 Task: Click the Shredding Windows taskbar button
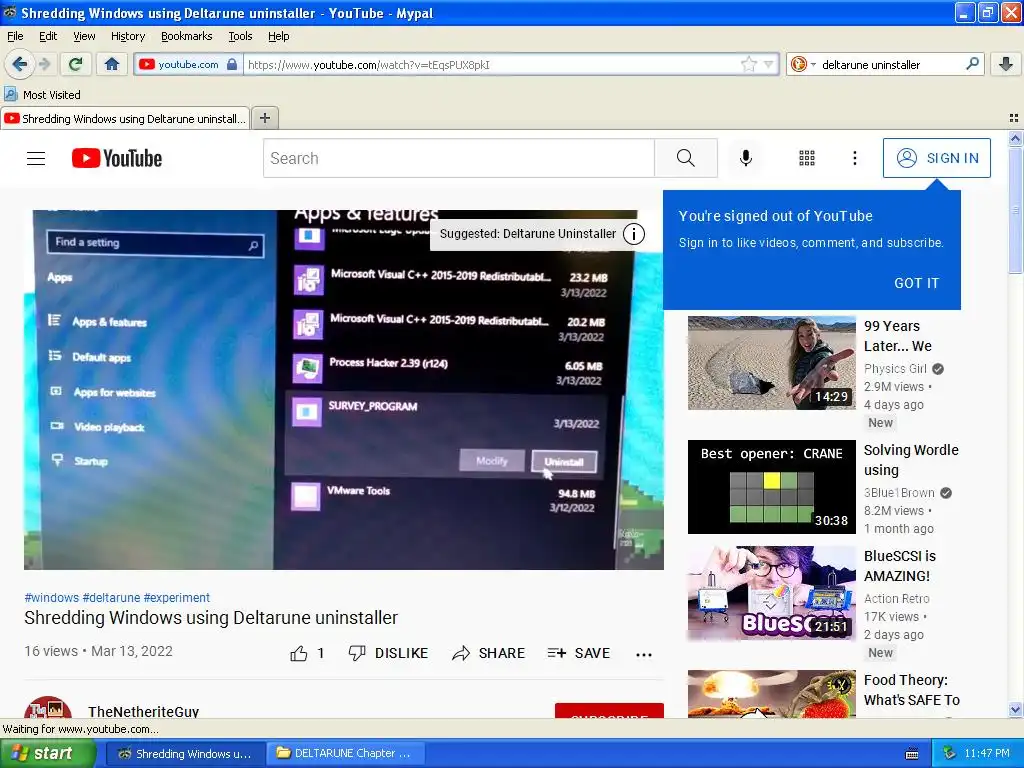(x=185, y=753)
